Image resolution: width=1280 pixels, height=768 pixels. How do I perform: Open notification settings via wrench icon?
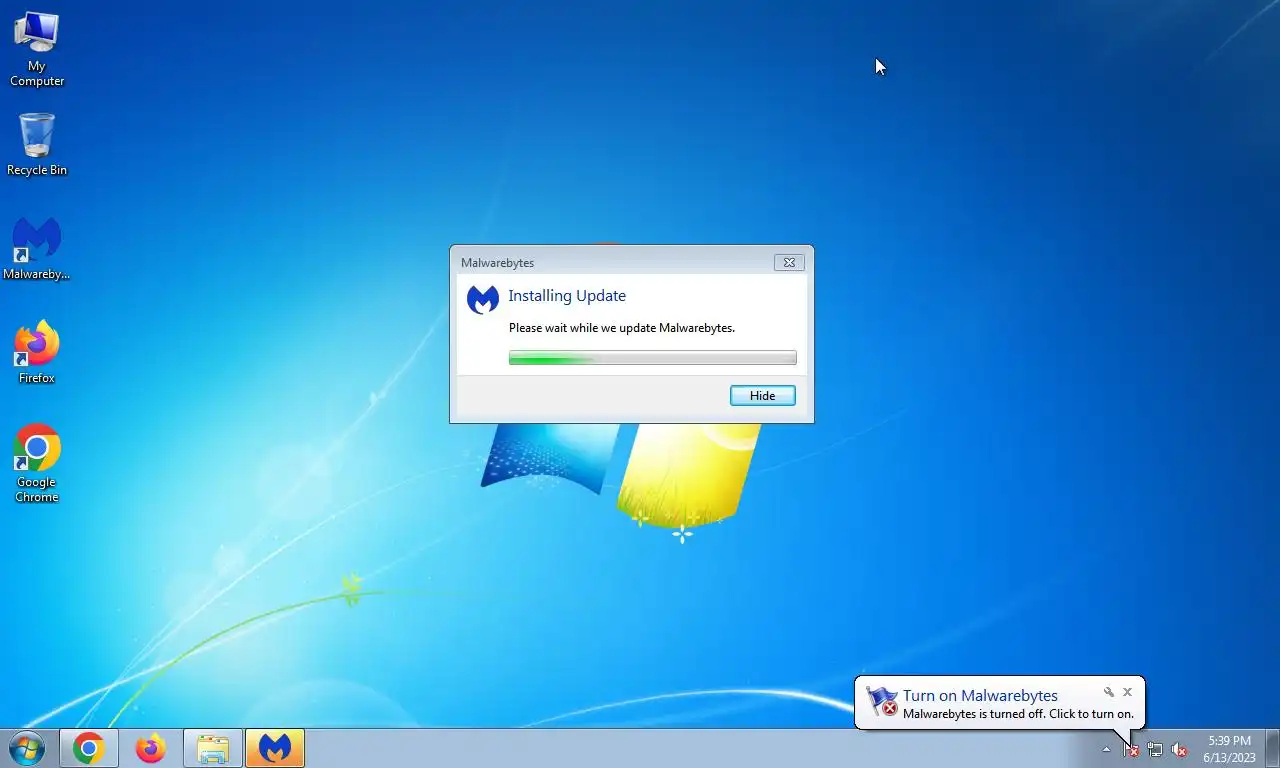coord(1109,692)
